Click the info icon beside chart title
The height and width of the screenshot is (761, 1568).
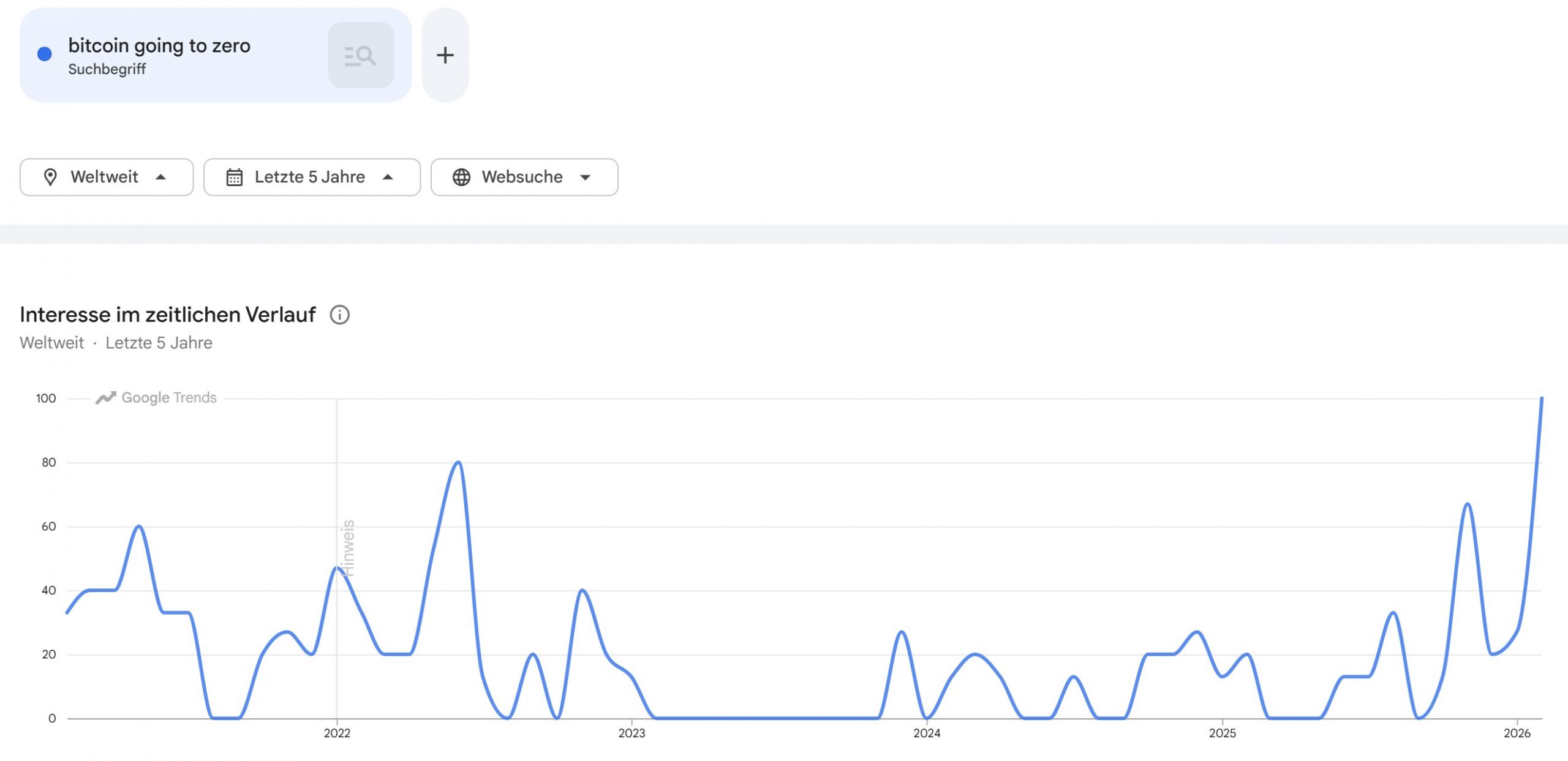coord(339,315)
